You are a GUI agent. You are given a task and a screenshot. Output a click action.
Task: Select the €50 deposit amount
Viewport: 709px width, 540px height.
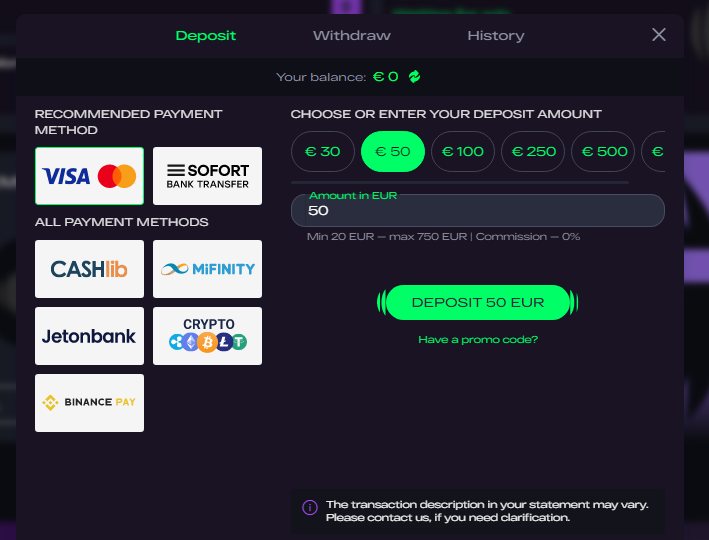click(393, 152)
